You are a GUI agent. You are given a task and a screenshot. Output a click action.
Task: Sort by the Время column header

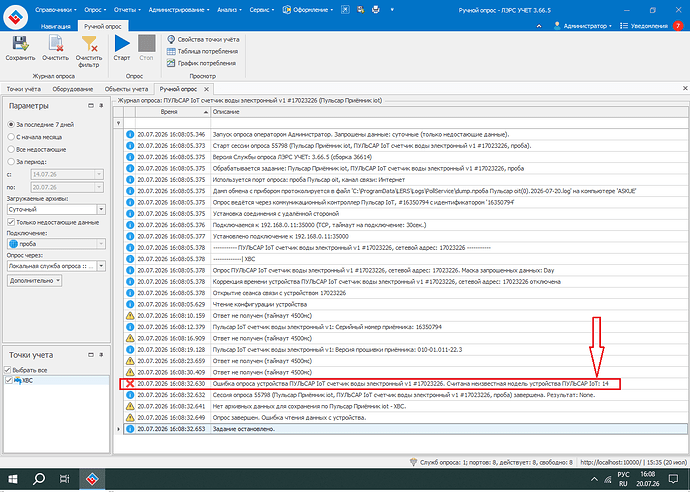[x=173, y=112]
